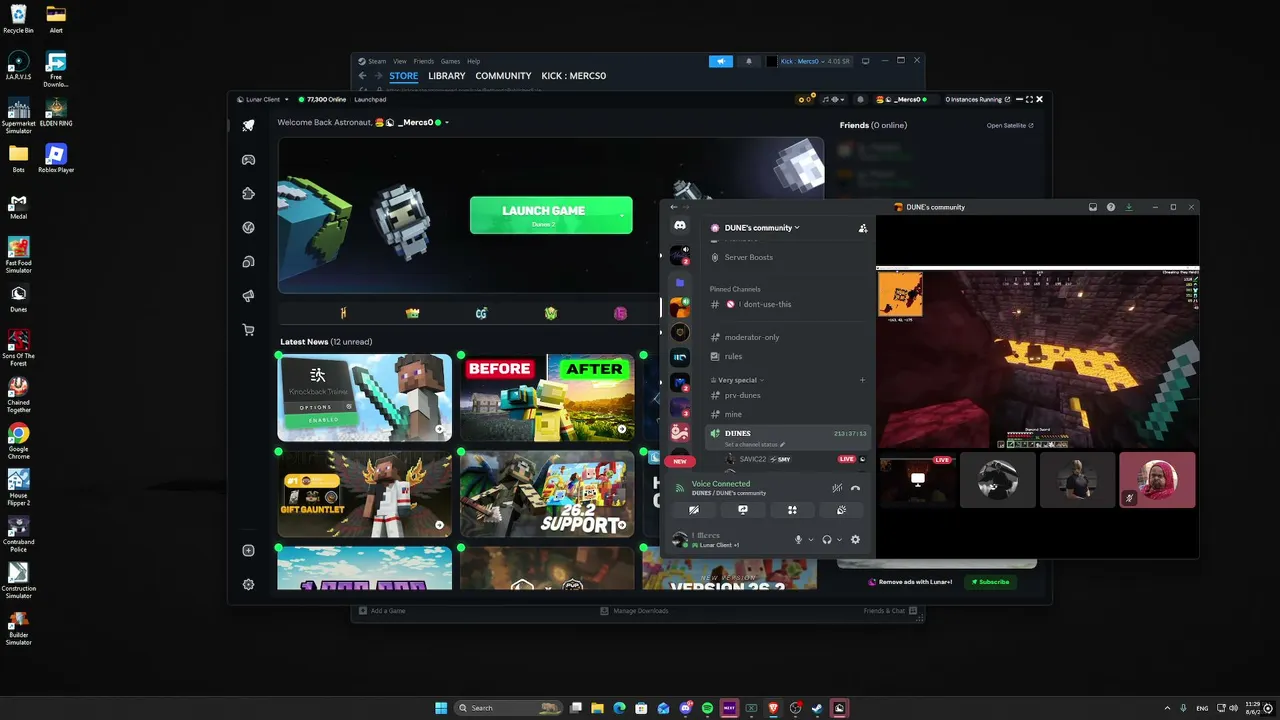Open Steam View menu
Screen dimensions: 1280x720
click(400, 61)
